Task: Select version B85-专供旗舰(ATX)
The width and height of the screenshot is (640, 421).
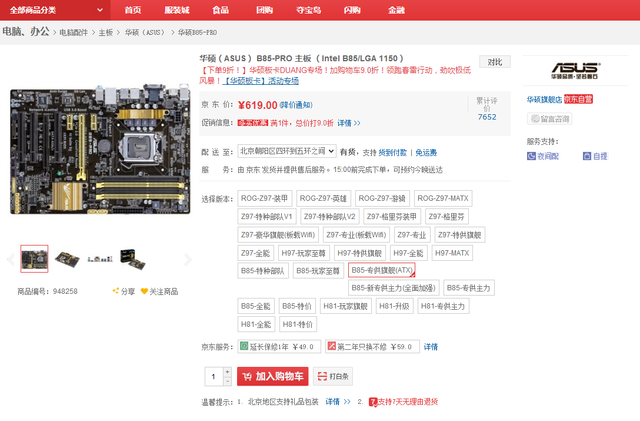Action: tap(382, 270)
